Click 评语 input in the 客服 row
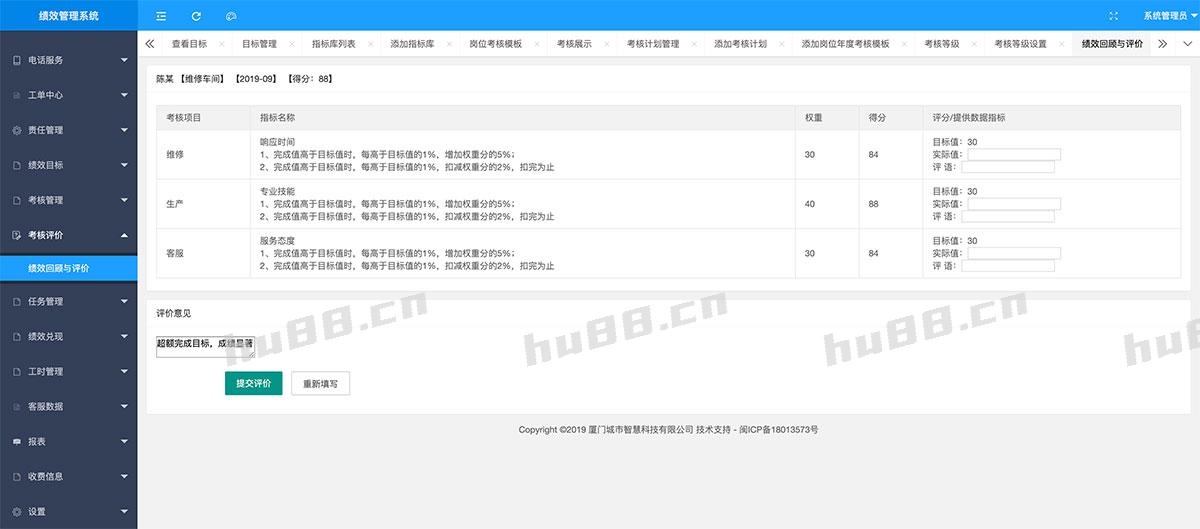 (1010, 266)
